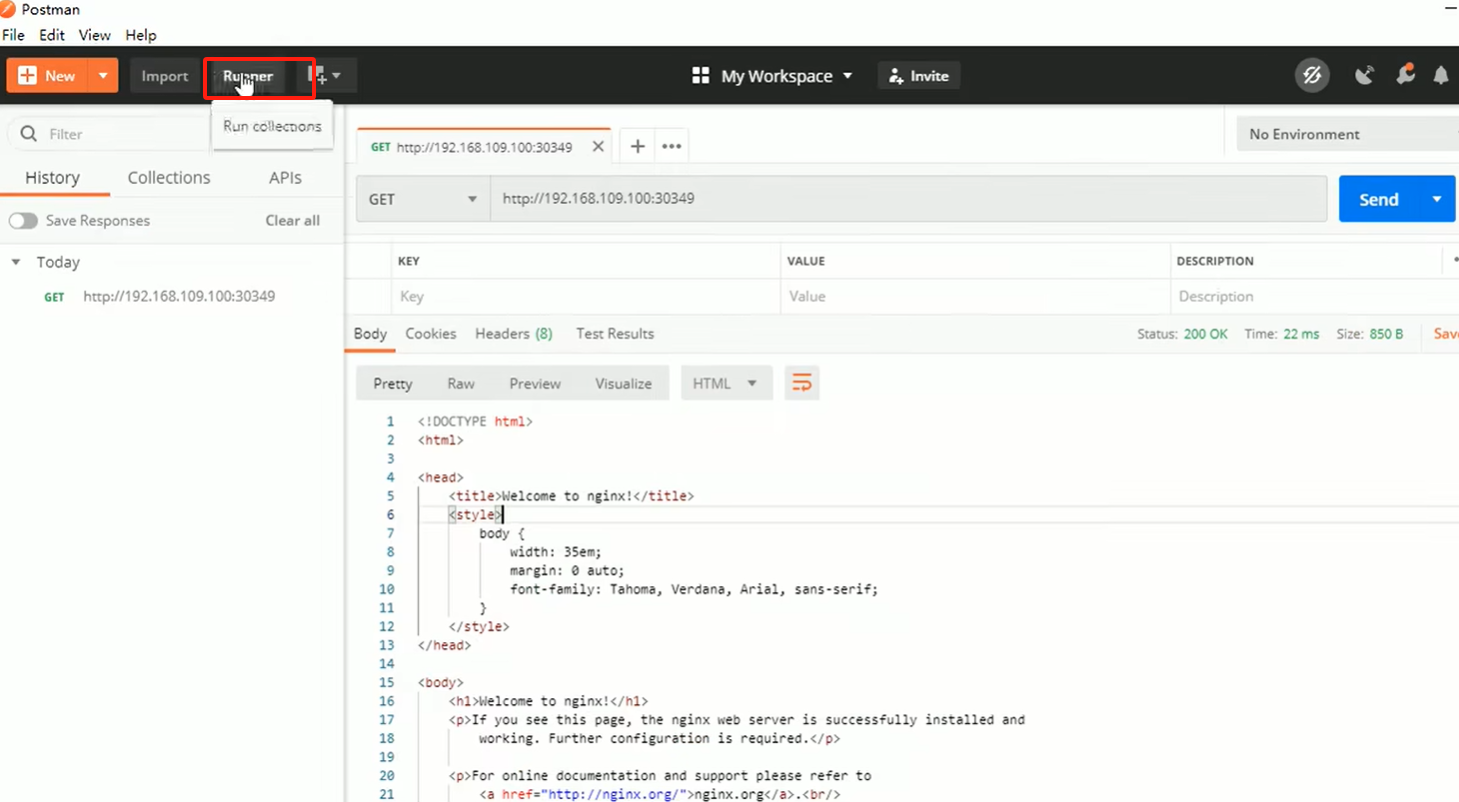This screenshot has height=802, width=1459.
Task: Click the KEY column header
Action: pyautogui.click(x=408, y=261)
